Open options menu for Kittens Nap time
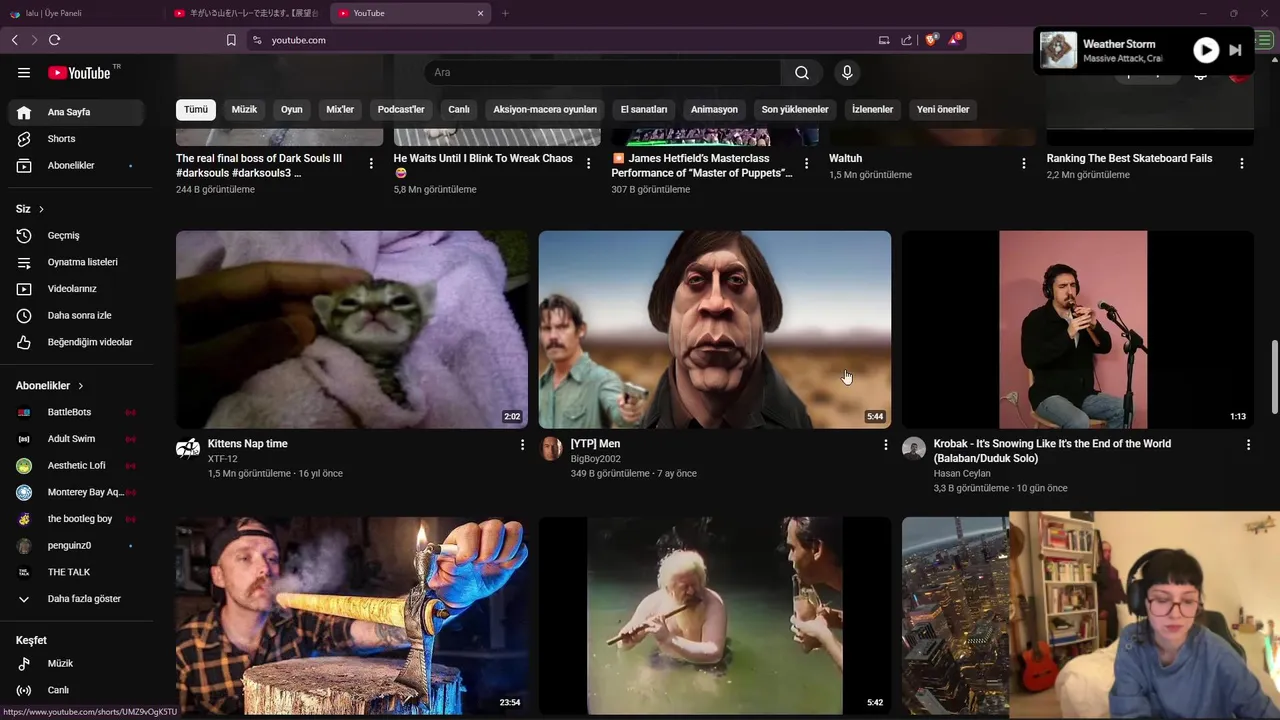Image resolution: width=1280 pixels, height=720 pixels. click(x=522, y=444)
